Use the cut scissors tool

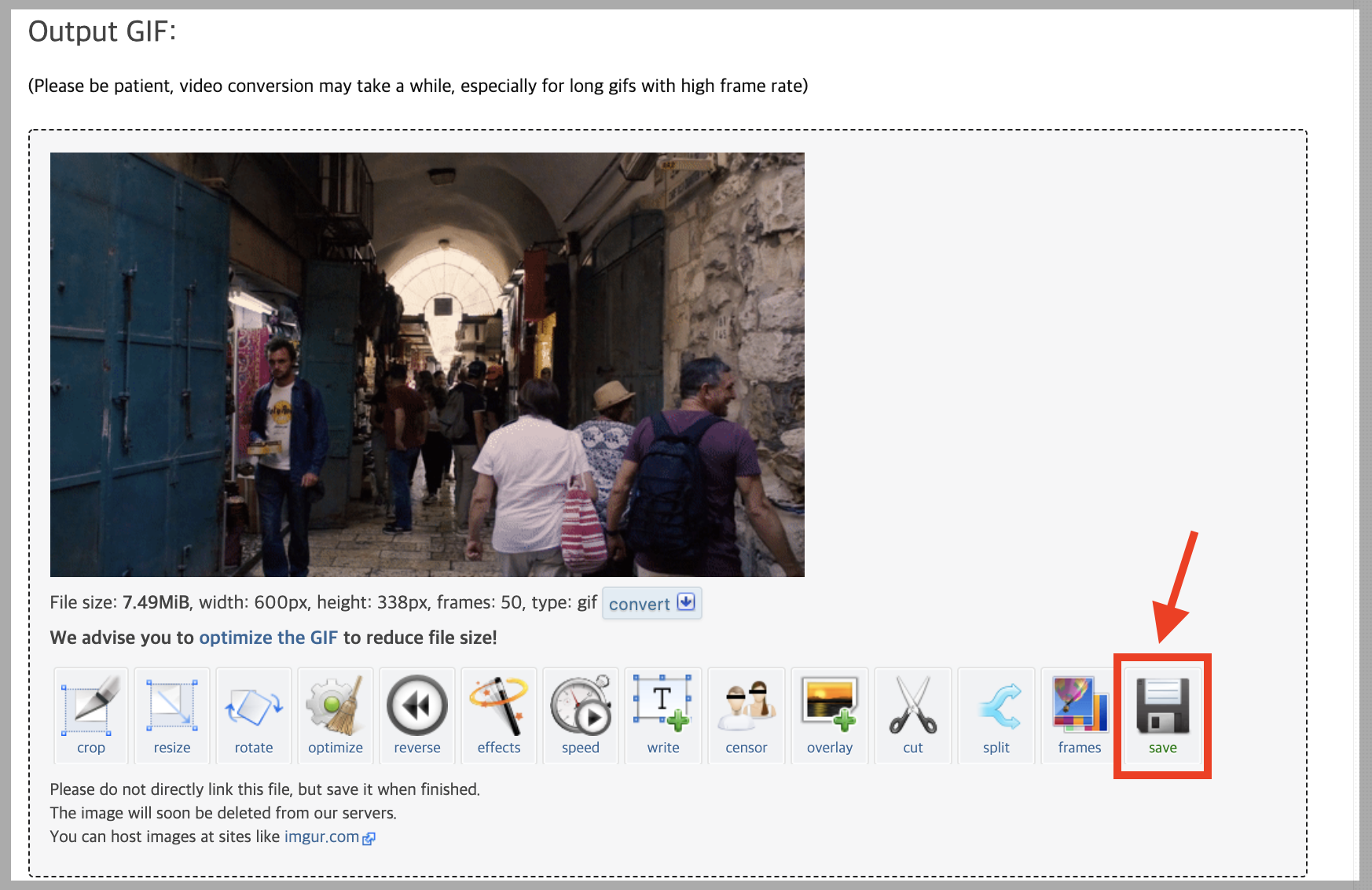coord(913,715)
